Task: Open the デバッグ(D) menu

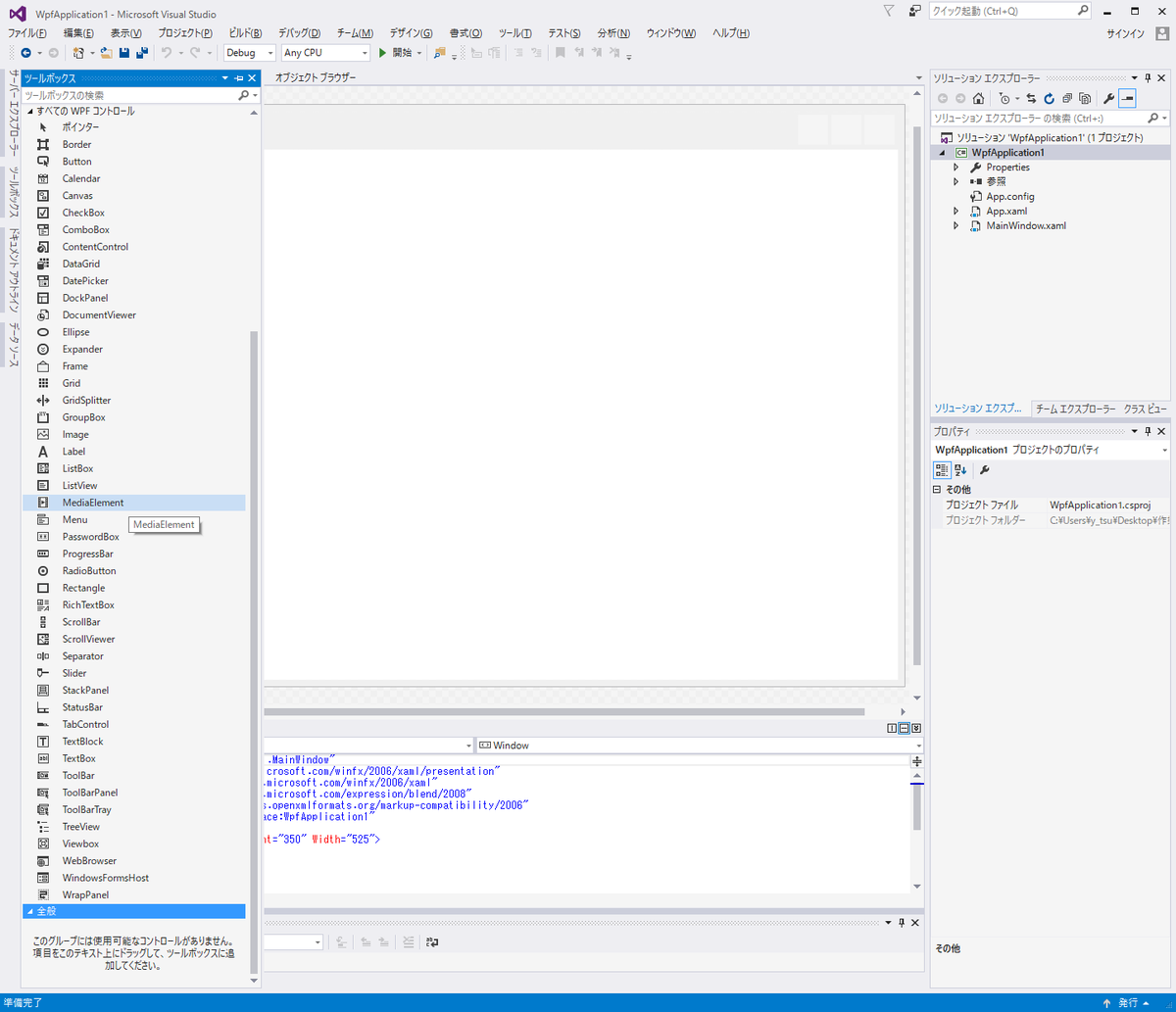Action: coord(299,33)
